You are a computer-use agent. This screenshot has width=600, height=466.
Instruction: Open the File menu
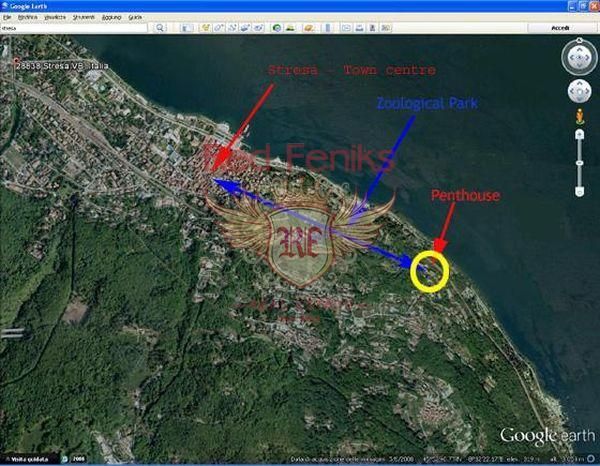point(7,17)
